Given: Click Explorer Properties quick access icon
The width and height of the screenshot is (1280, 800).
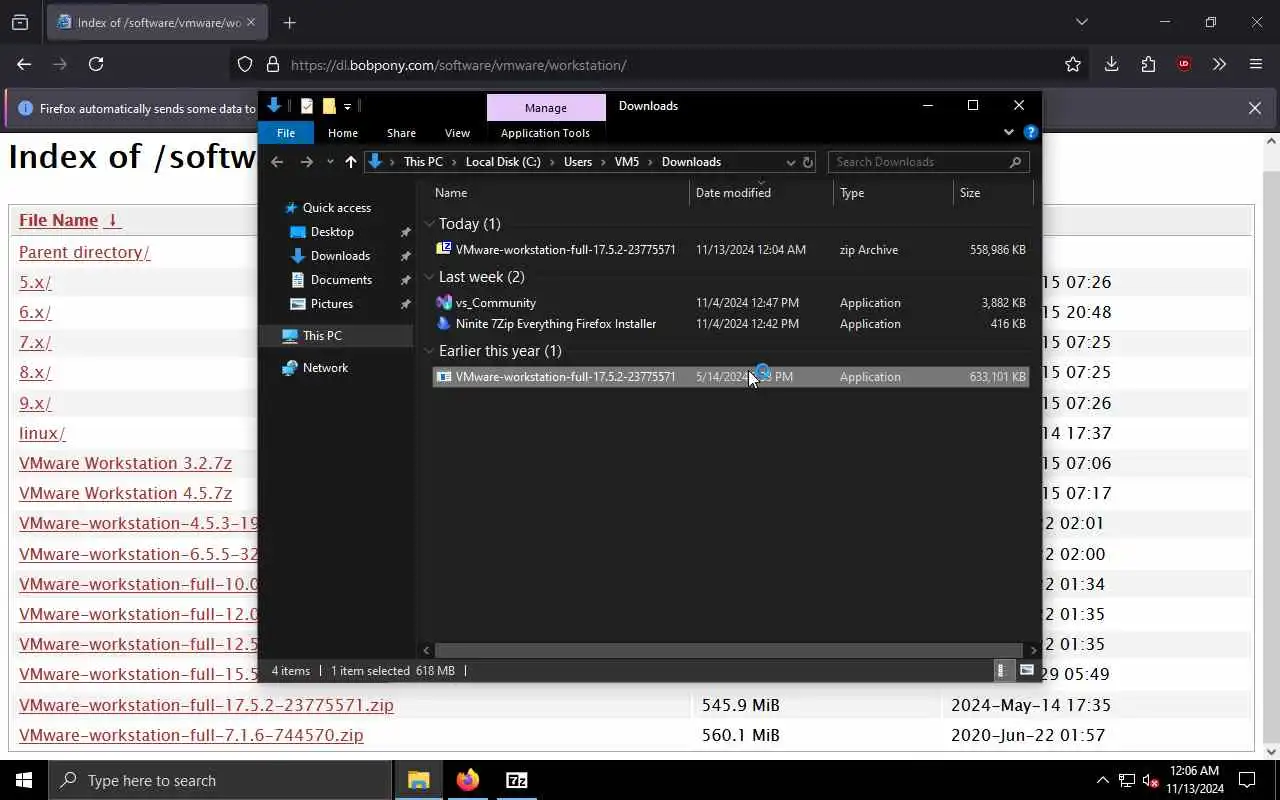Looking at the screenshot, I should [307, 106].
